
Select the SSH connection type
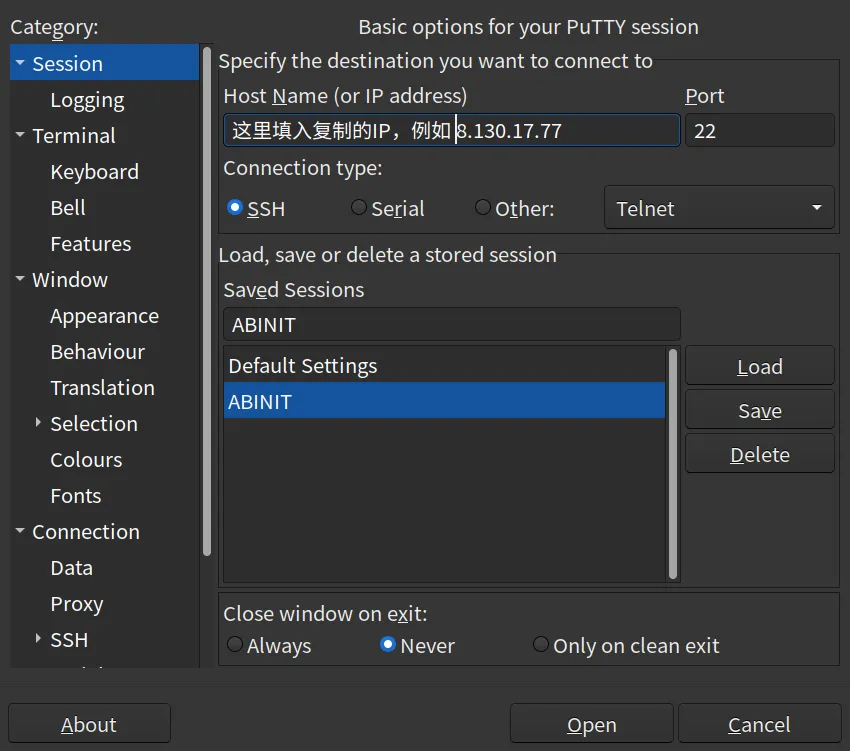click(x=235, y=208)
